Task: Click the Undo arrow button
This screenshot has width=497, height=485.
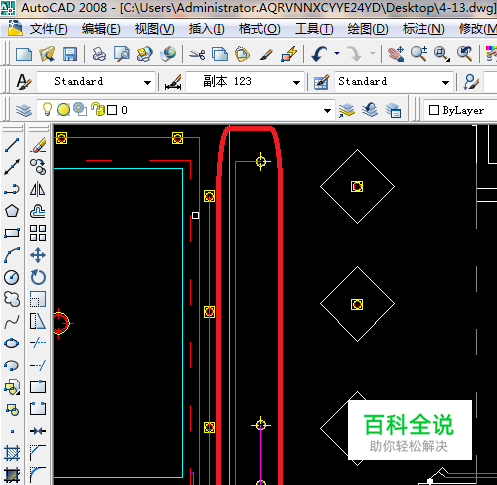Action: pos(319,54)
